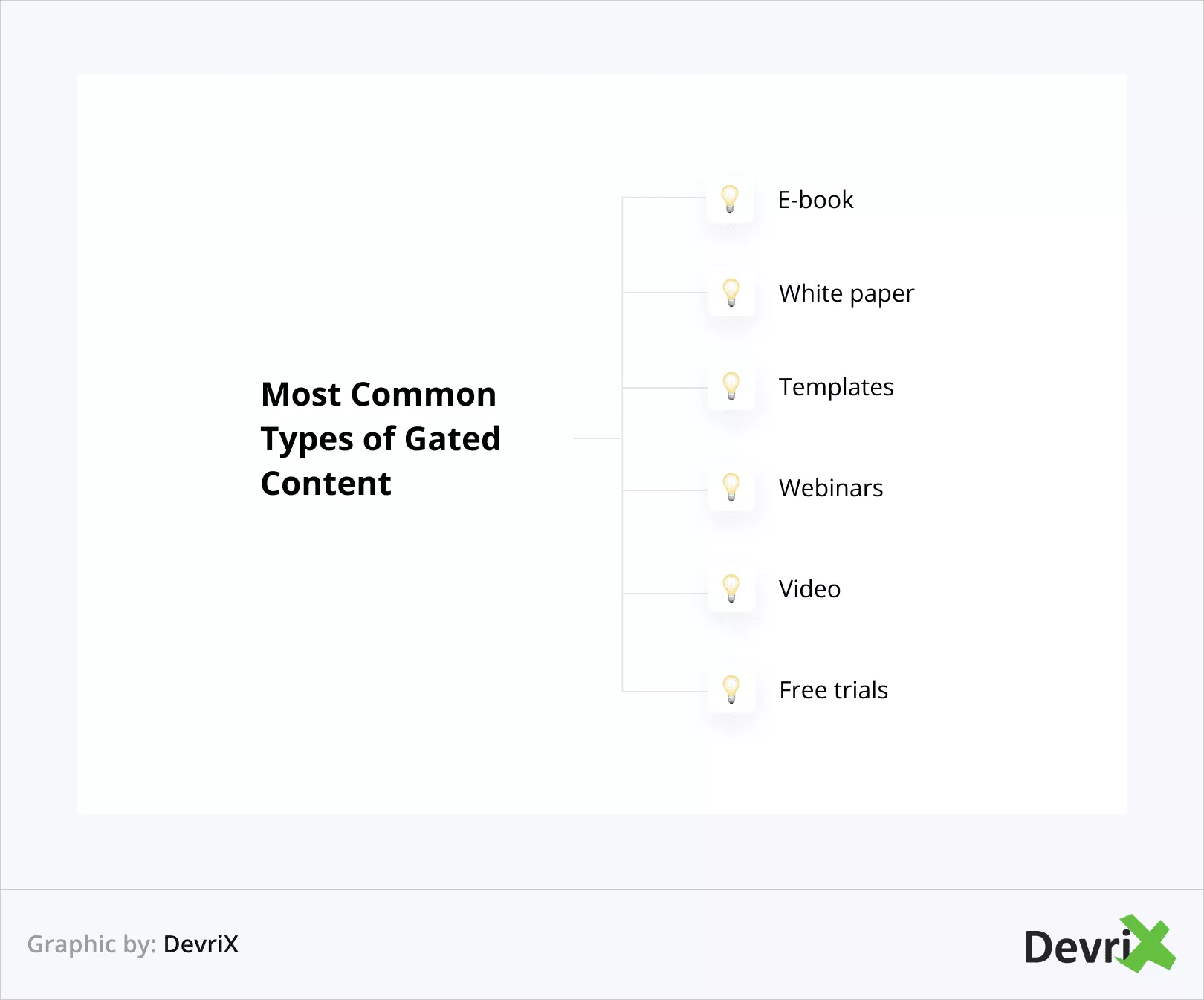Click the lightbulb icon beside Webinars
Screen dimensions: 1204x1000
[731, 487]
